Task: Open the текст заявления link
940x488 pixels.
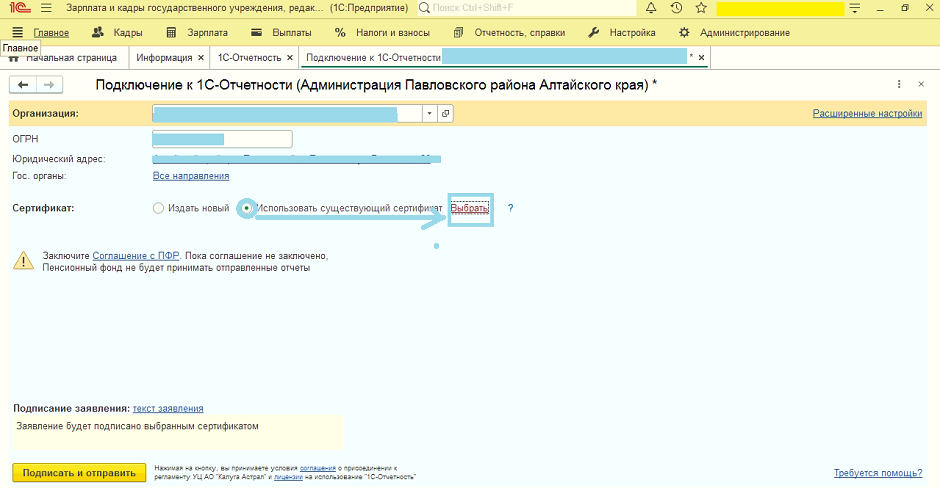Action: [168, 409]
